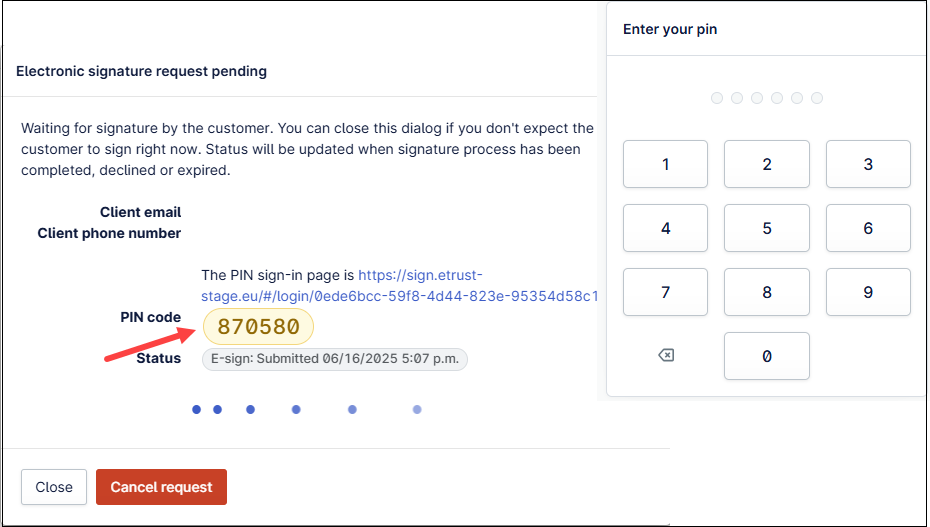
Task: Click the Enter your pin header
Action: 670,30
